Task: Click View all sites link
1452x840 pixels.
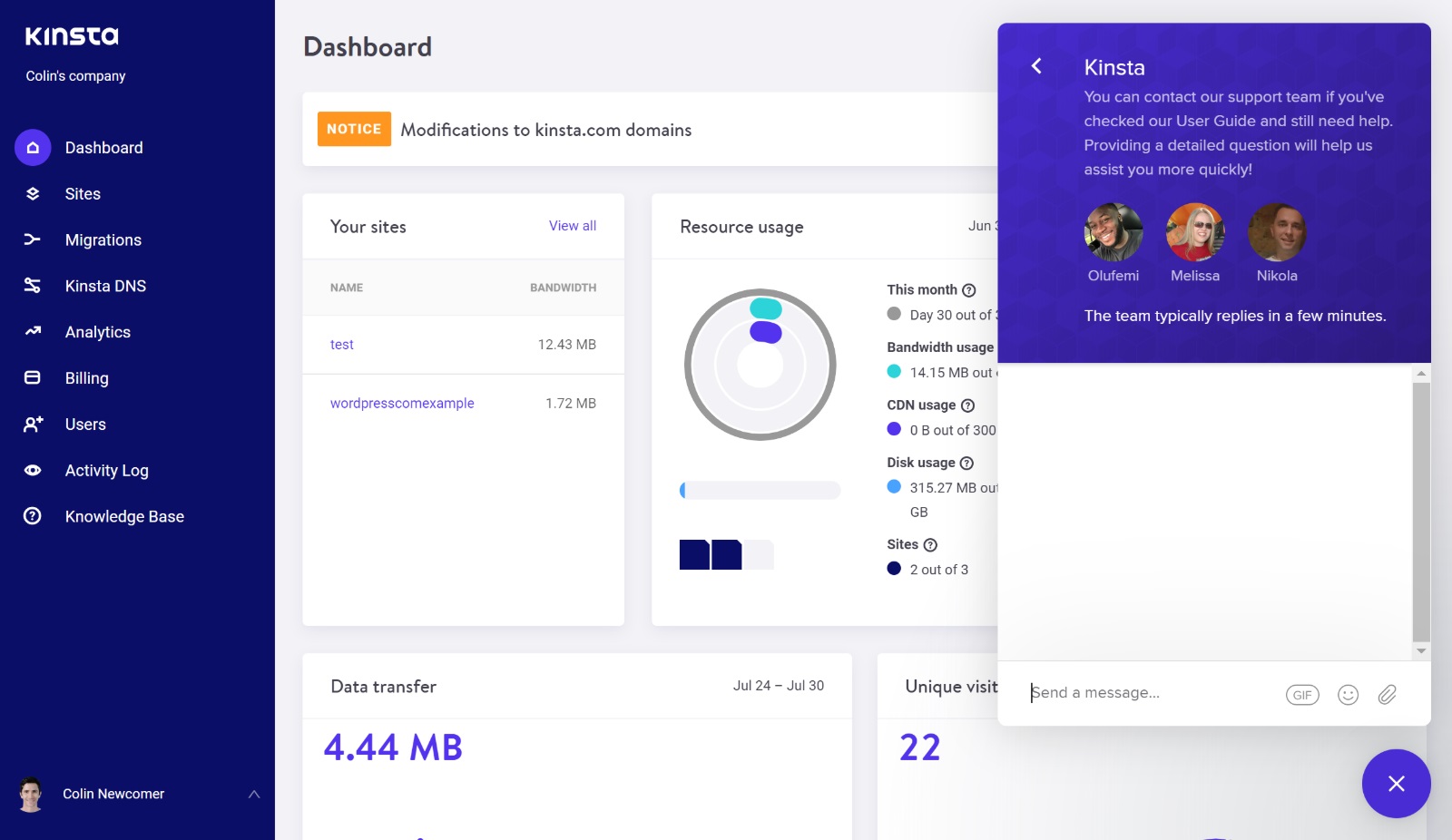Action: click(x=573, y=226)
